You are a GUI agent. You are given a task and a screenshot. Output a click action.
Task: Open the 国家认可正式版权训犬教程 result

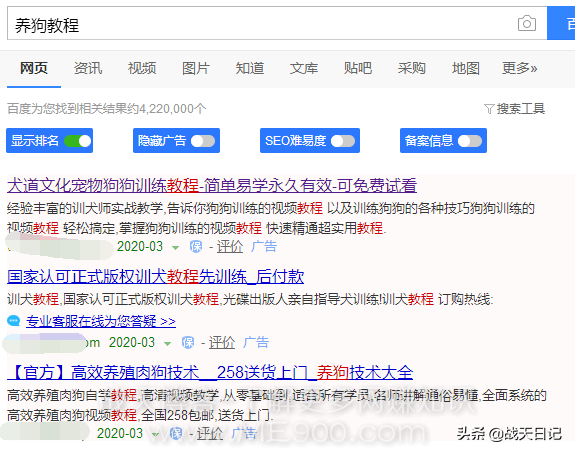(155, 277)
